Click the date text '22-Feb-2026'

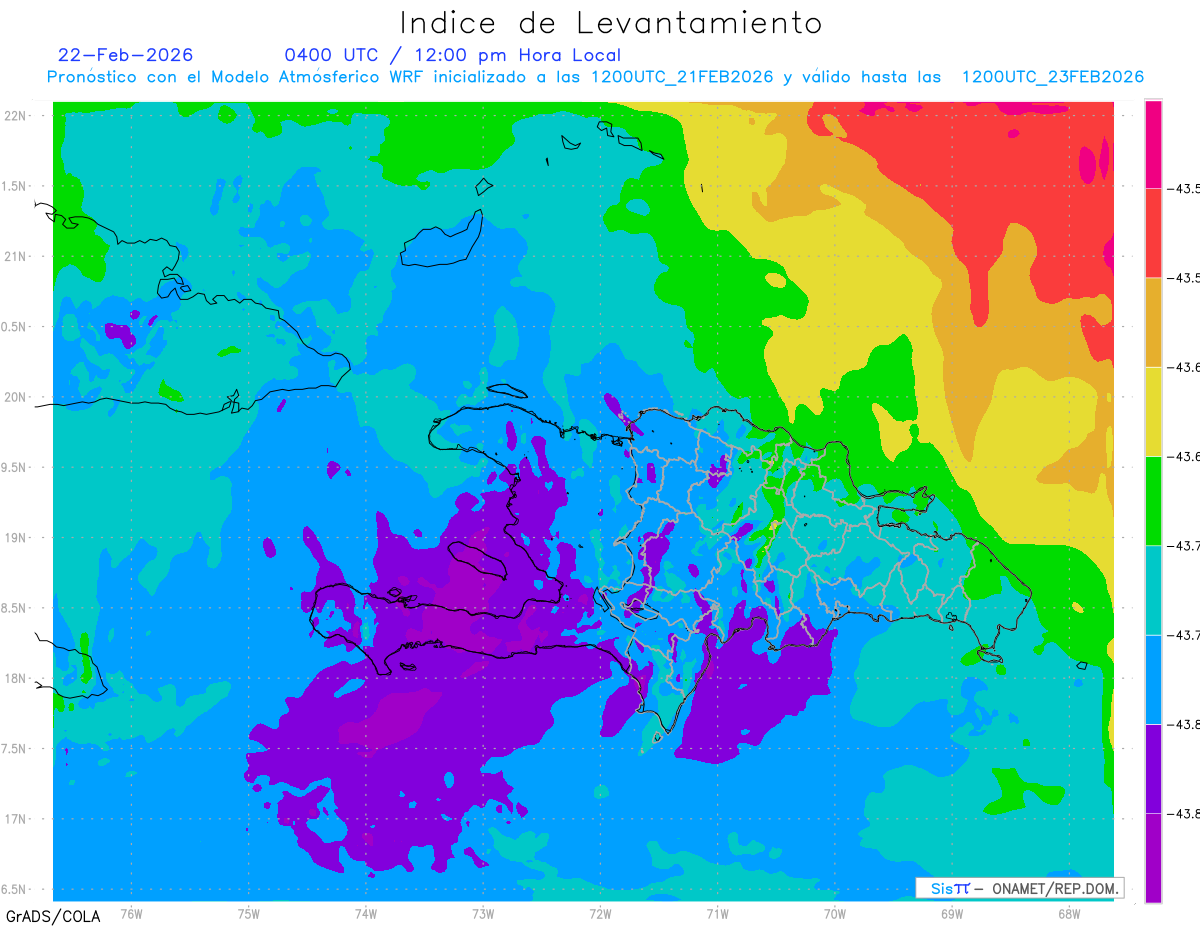126,55
